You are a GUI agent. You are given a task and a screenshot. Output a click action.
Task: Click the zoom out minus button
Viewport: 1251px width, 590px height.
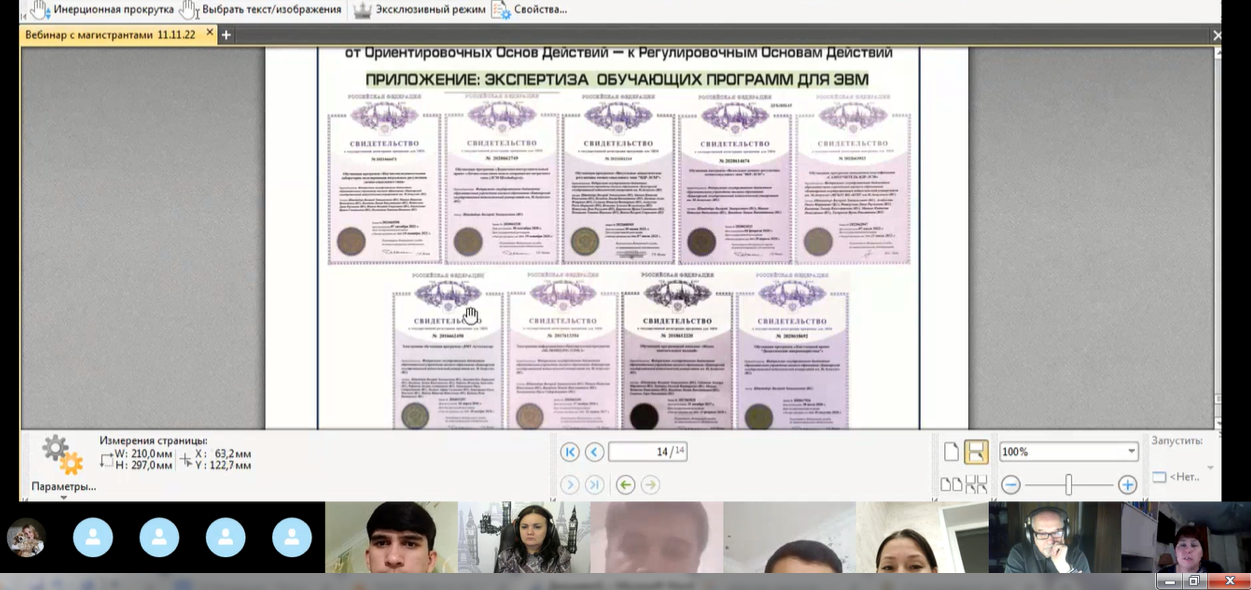[x=1011, y=485]
